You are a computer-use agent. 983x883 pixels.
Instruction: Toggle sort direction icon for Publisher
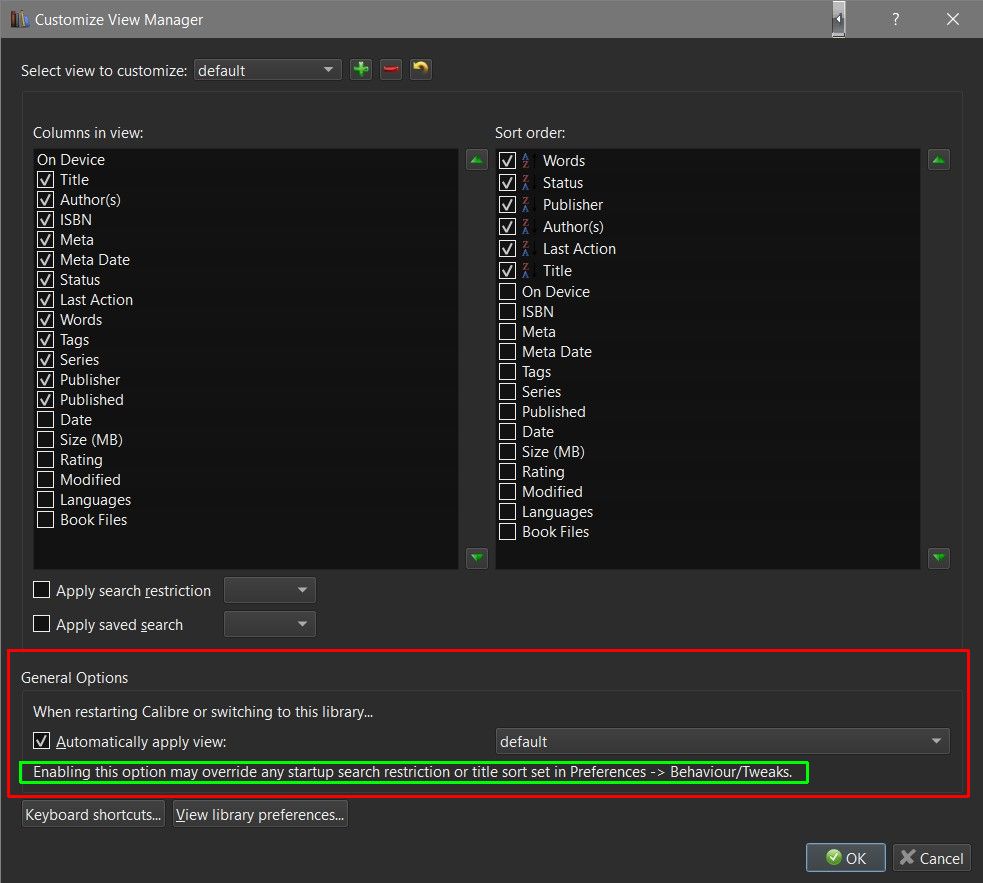(x=526, y=204)
